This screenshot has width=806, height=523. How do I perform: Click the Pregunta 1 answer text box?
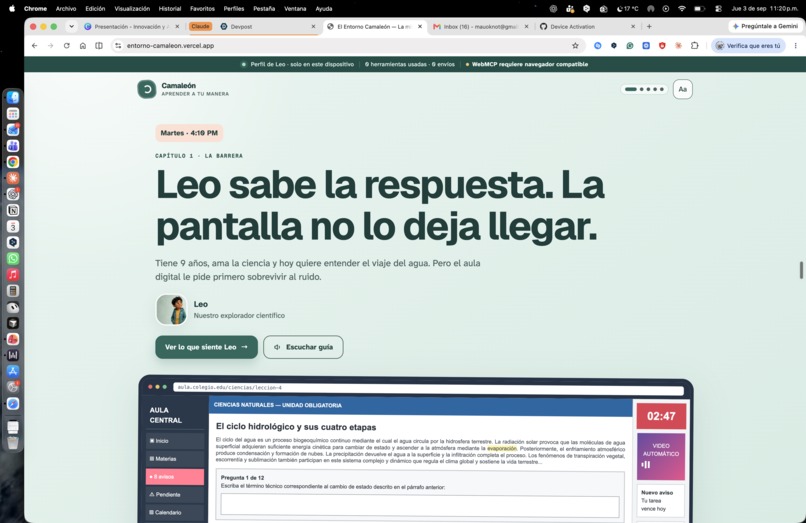click(420, 507)
